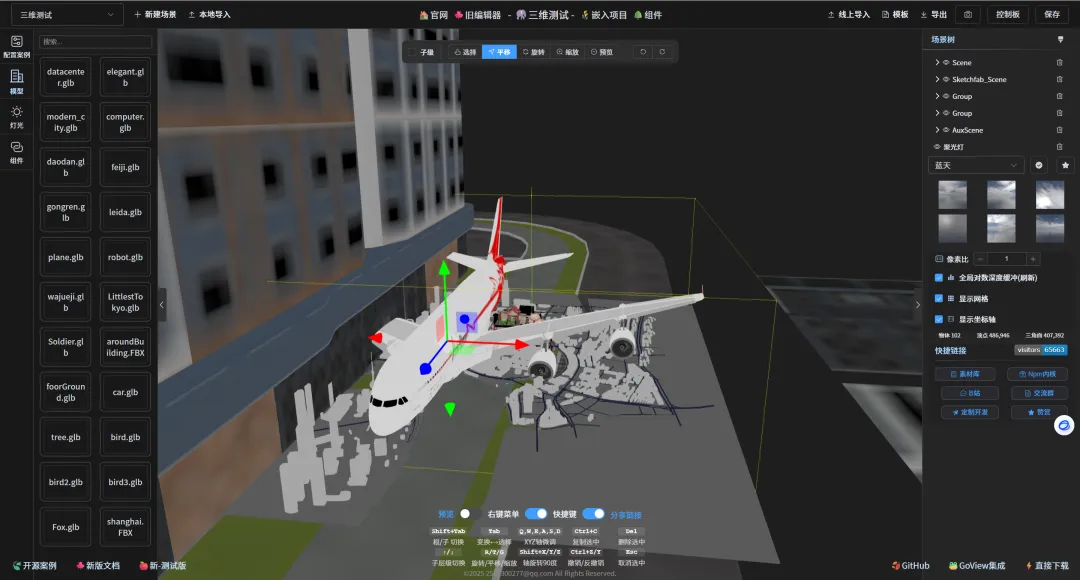Expand the Scene tree node
This screenshot has width=1080, height=580.
(x=937, y=63)
